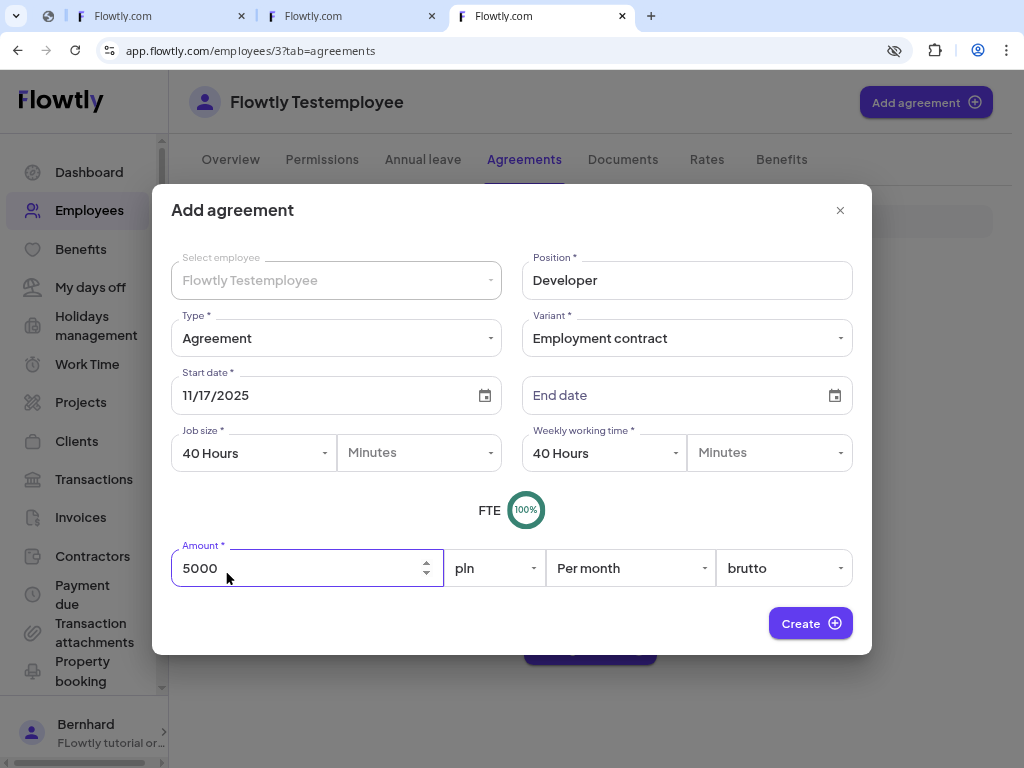This screenshot has width=1024, height=768.
Task: Open the Invoices section icon
Action: pyautogui.click(x=31, y=517)
